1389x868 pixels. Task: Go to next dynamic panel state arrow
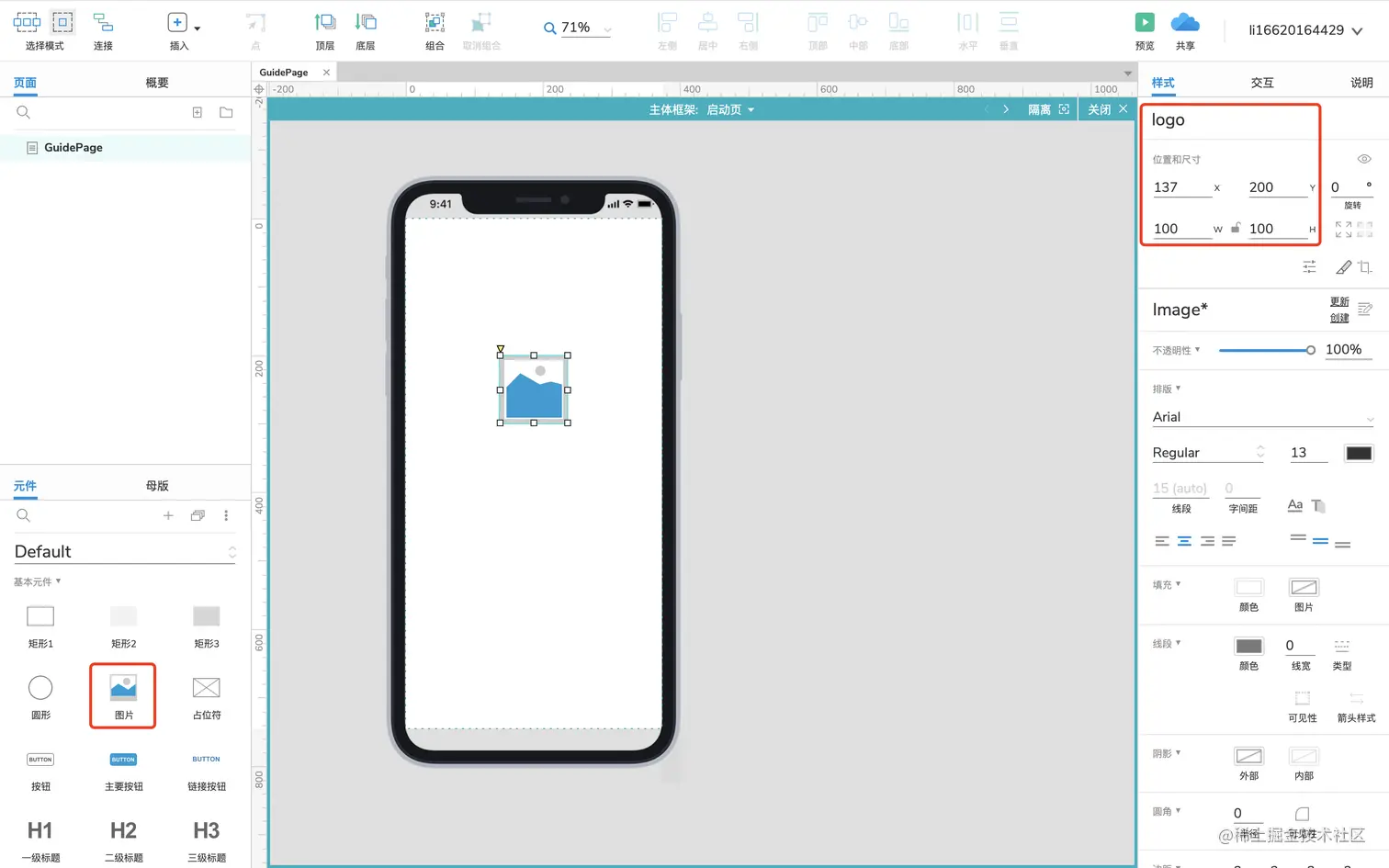click(x=1006, y=109)
